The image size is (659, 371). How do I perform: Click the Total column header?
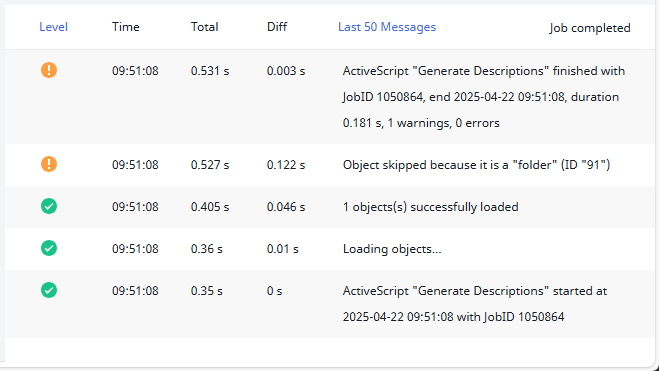pyautogui.click(x=204, y=27)
